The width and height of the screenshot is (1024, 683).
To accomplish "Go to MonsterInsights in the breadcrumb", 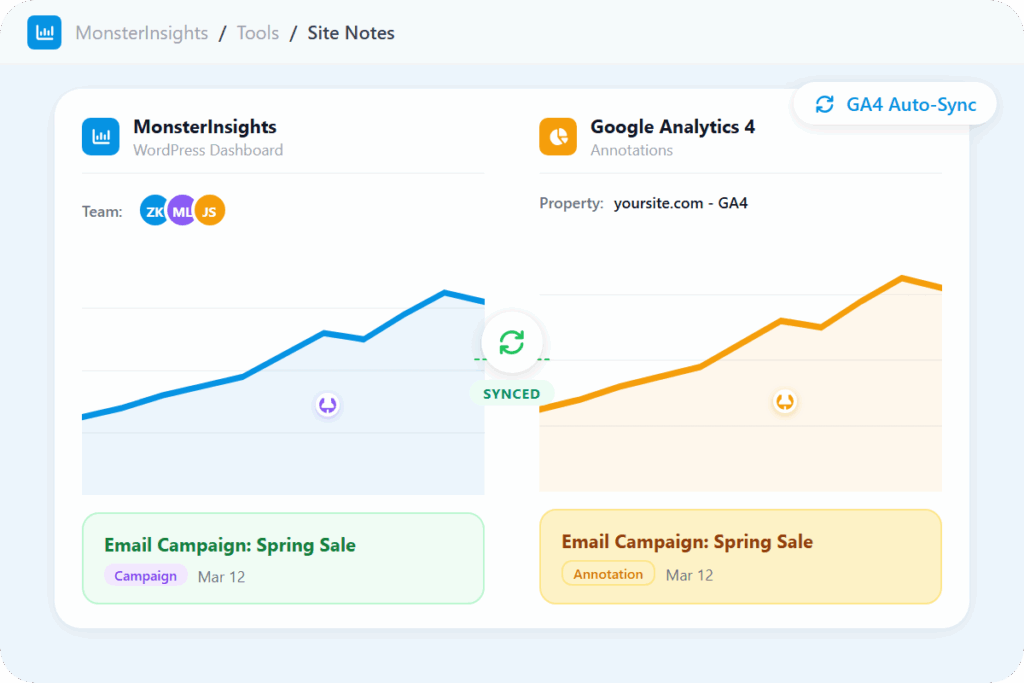I will tap(141, 33).
